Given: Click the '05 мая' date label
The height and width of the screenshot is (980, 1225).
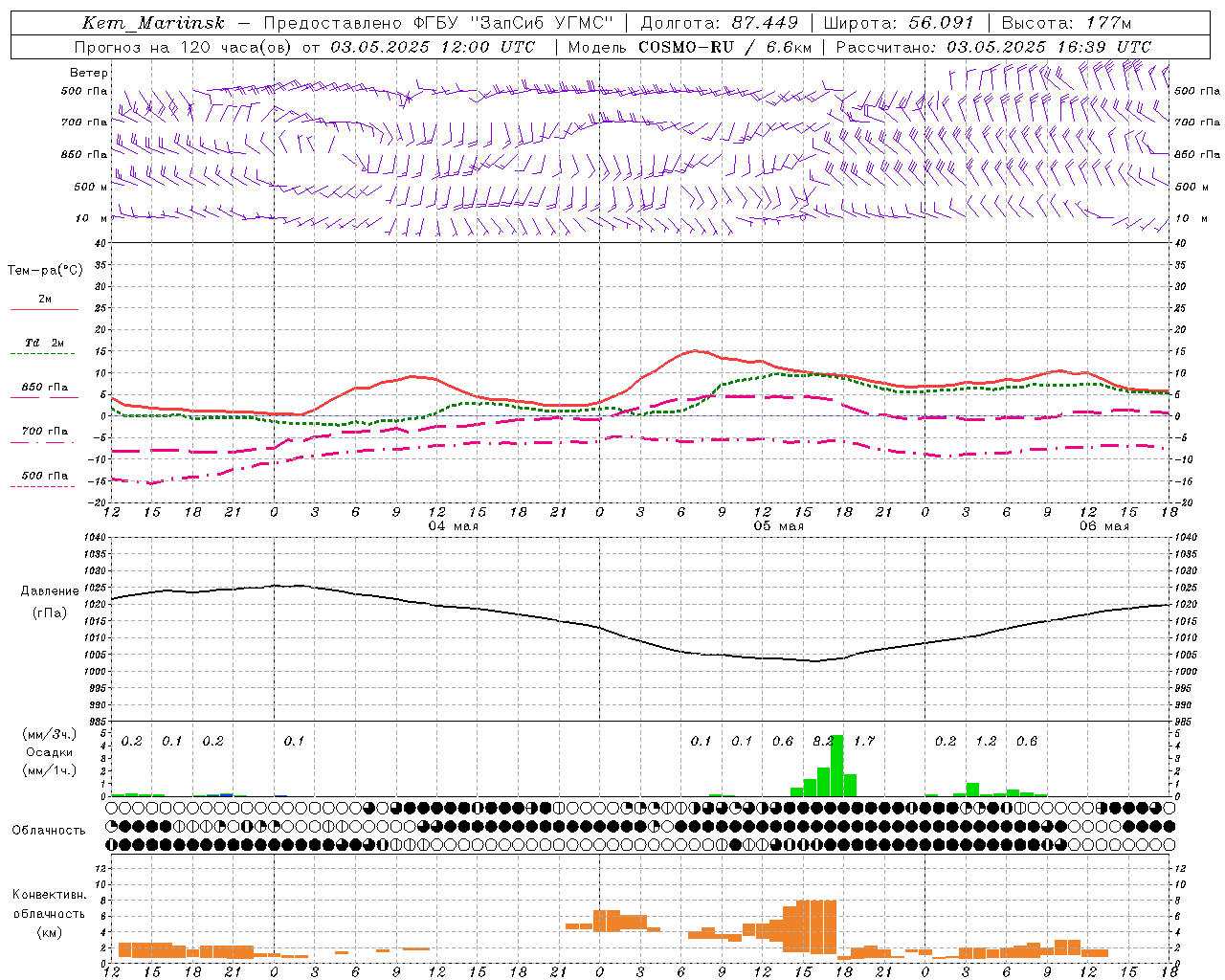Looking at the screenshot, I should click(x=779, y=526).
